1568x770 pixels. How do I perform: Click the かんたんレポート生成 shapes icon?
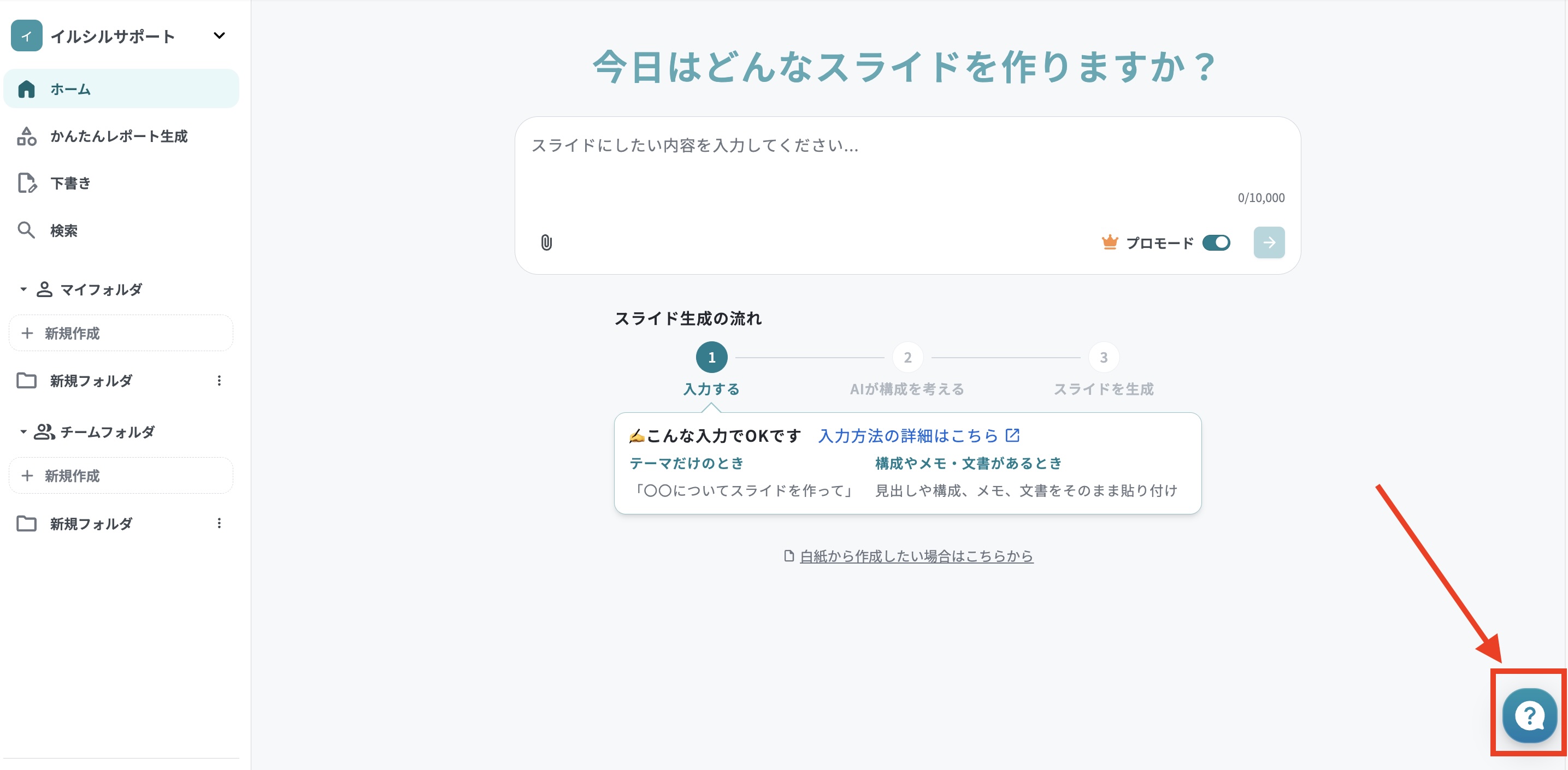(x=27, y=136)
